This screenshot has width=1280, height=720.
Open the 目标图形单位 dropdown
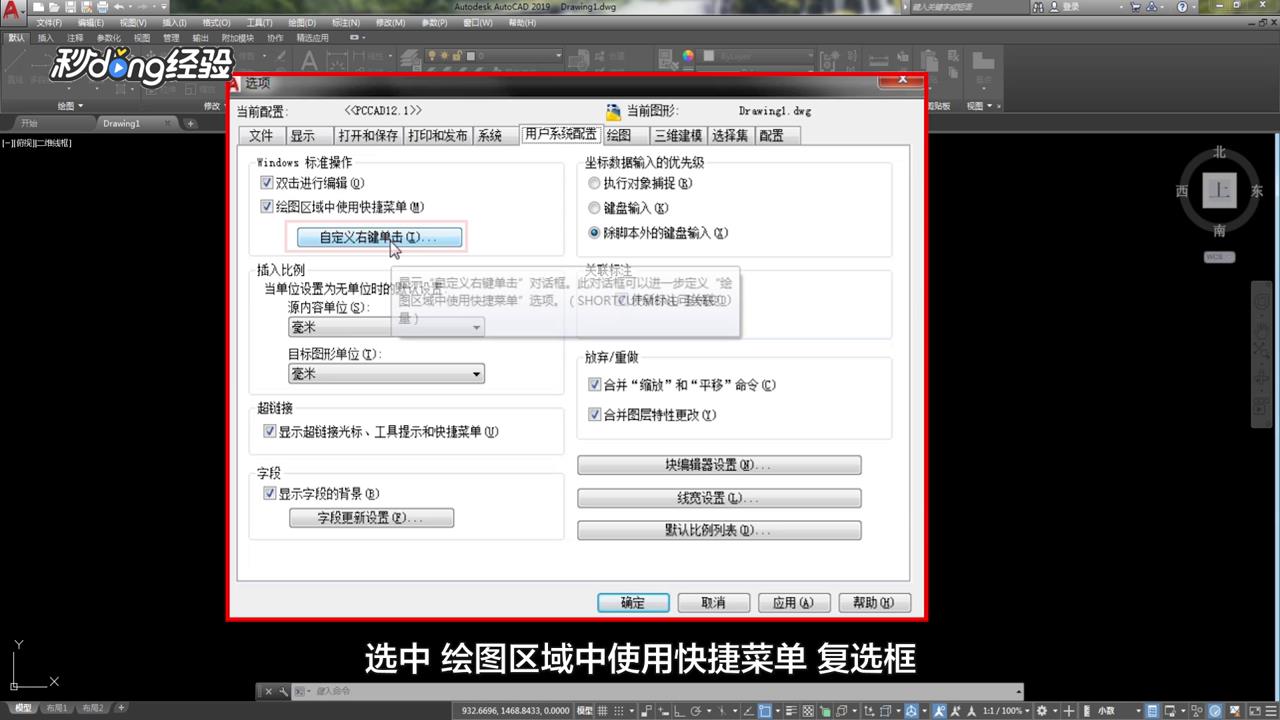point(386,374)
